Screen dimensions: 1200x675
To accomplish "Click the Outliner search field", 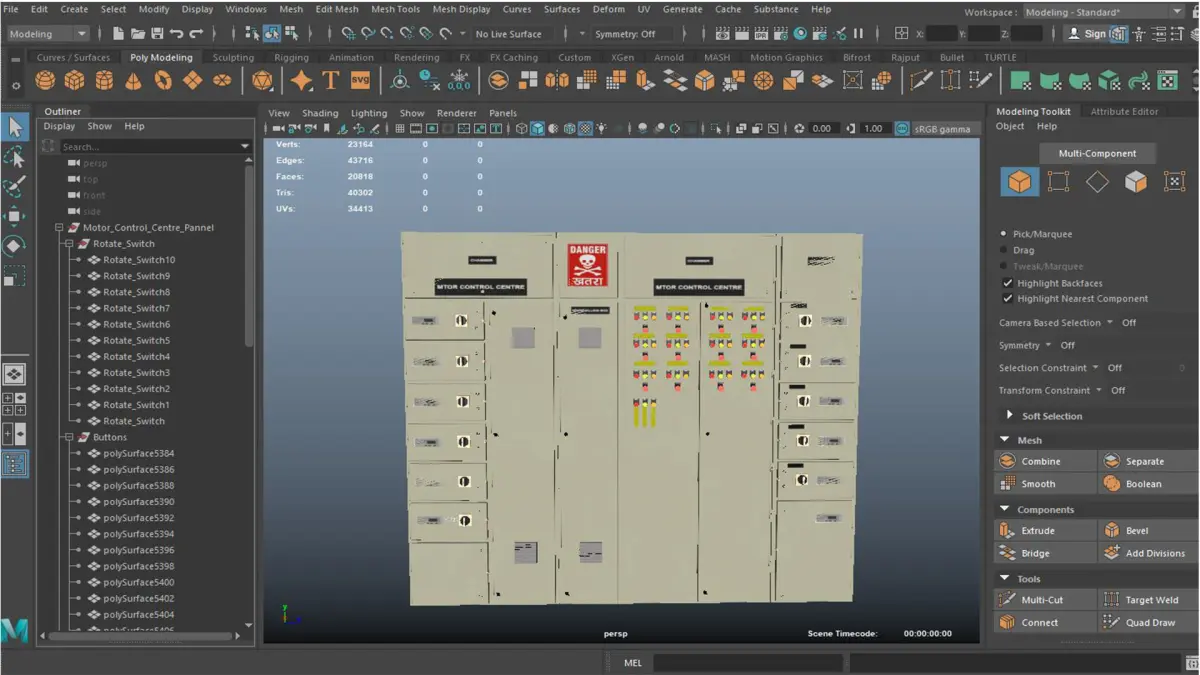I will tap(154, 147).
